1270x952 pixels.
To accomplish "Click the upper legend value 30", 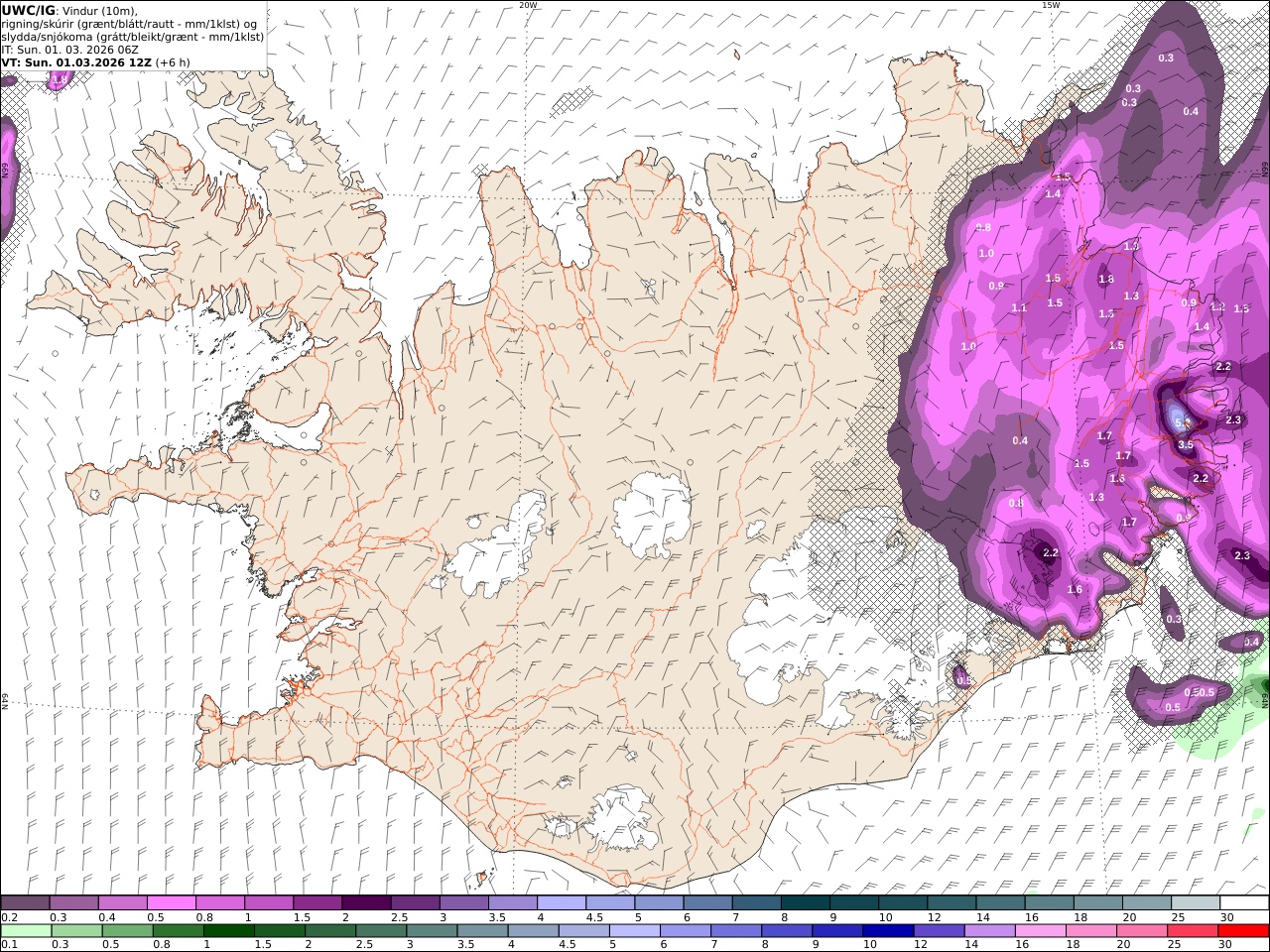I will 1226,917.
